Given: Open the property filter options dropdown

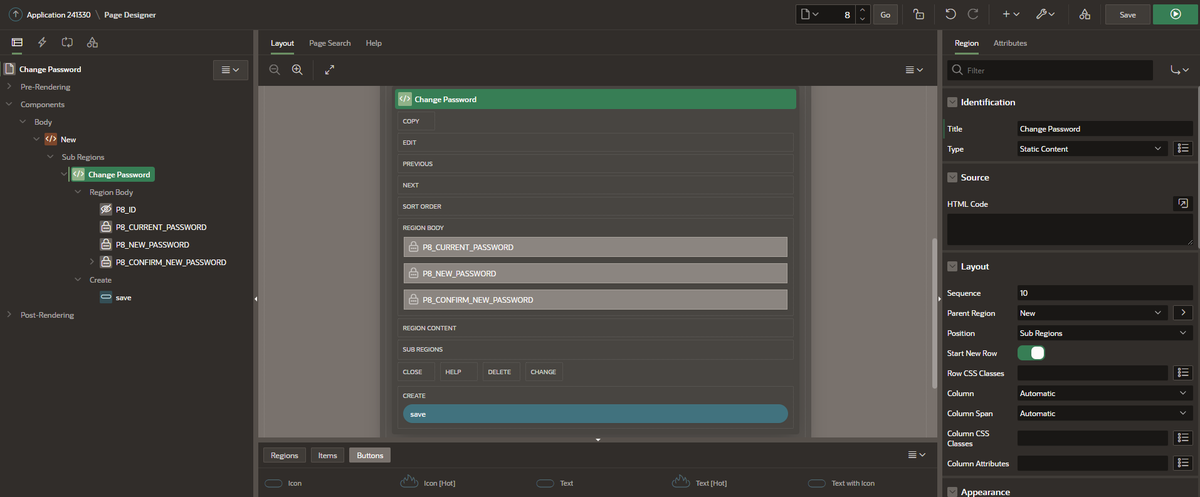Looking at the screenshot, I should pyautogui.click(x=1181, y=70).
